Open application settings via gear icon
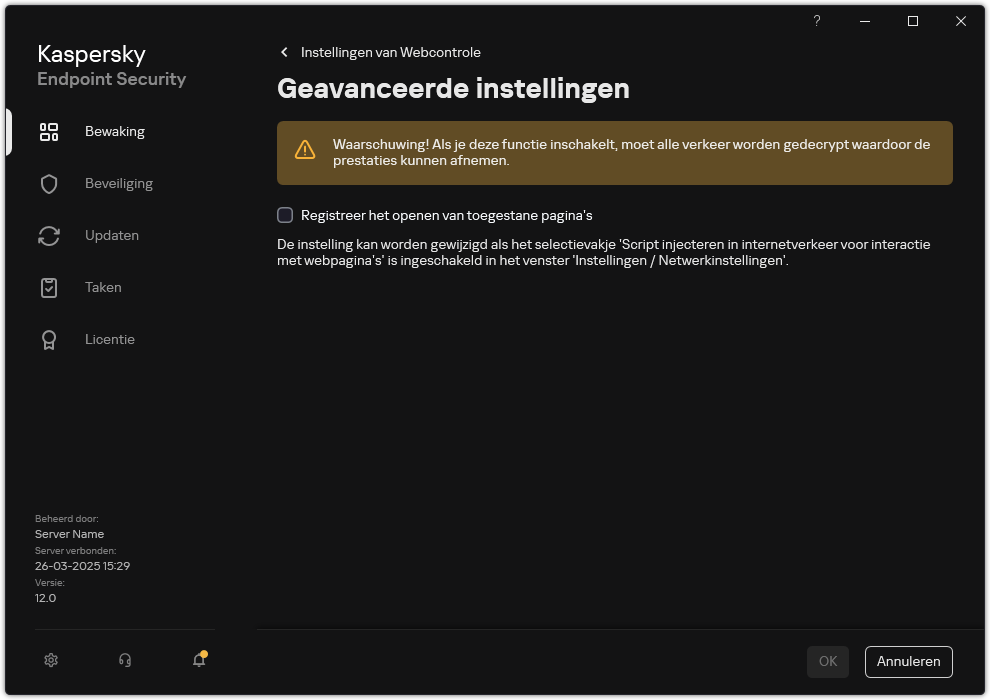This screenshot has height=700, width=990. [x=50, y=660]
